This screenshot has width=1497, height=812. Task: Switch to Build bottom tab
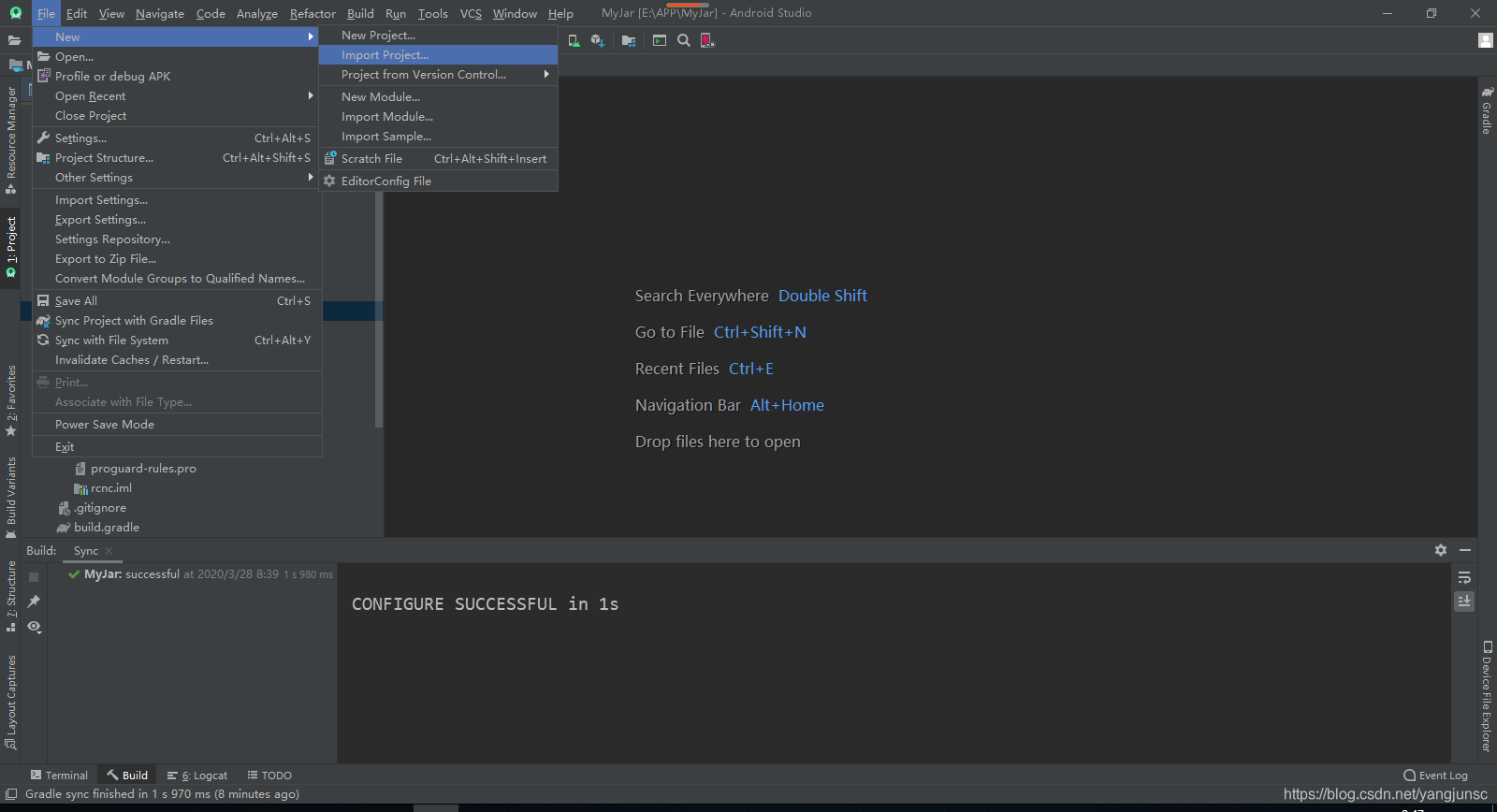click(127, 776)
